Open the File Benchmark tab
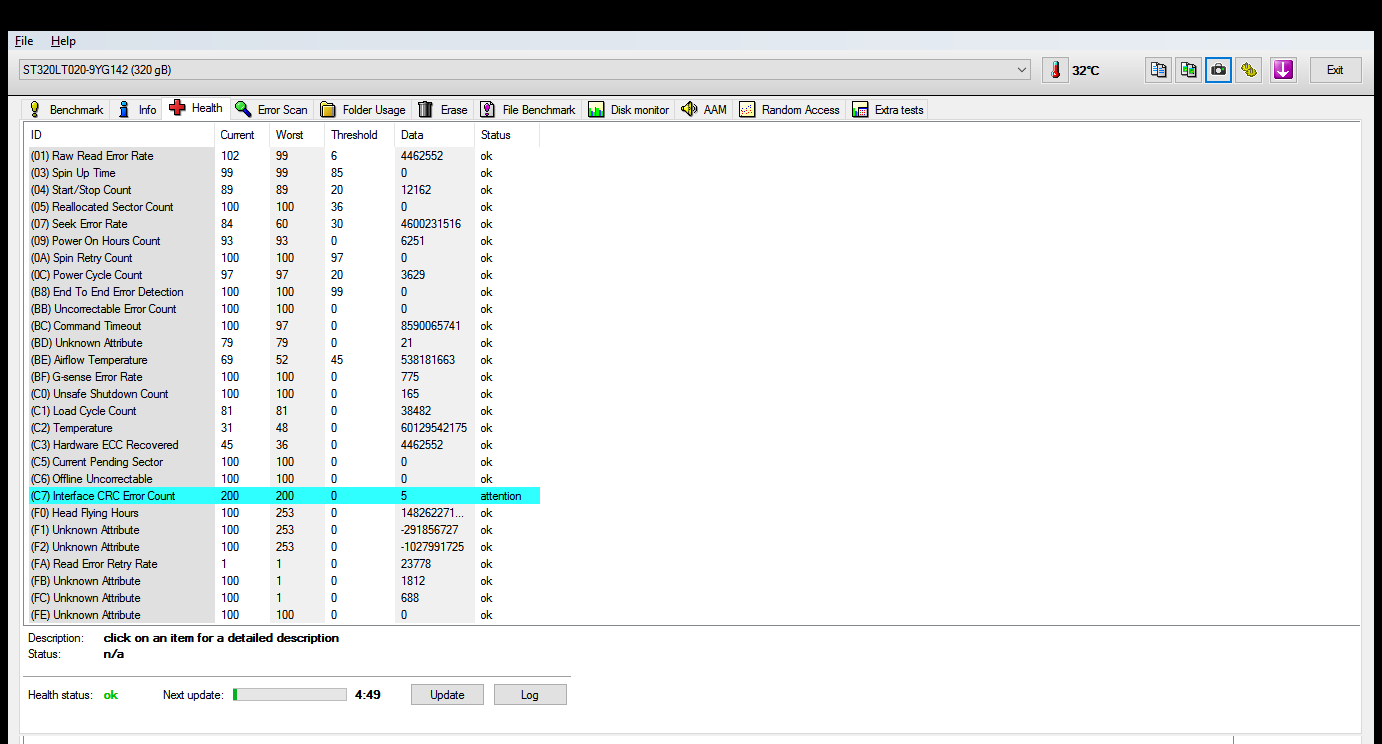This screenshot has width=1382, height=744. click(x=528, y=110)
